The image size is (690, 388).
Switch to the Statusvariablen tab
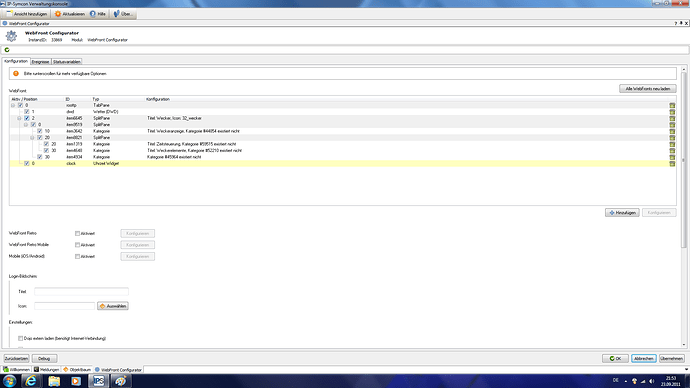pyautogui.click(x=67, y=62)
